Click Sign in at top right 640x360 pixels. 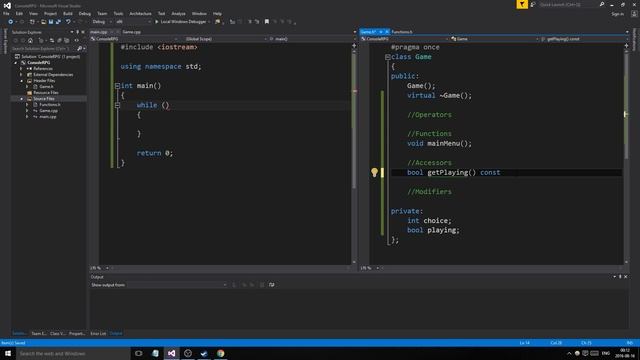(x=618, y=14)
